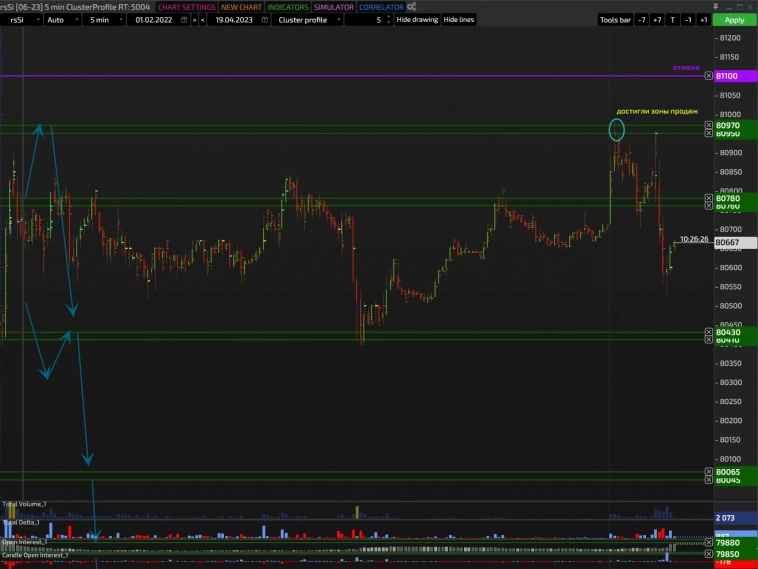This screenshot has height=569, width=758.
Task: Toggle the Hide drawing button
Action: point(417,20)
